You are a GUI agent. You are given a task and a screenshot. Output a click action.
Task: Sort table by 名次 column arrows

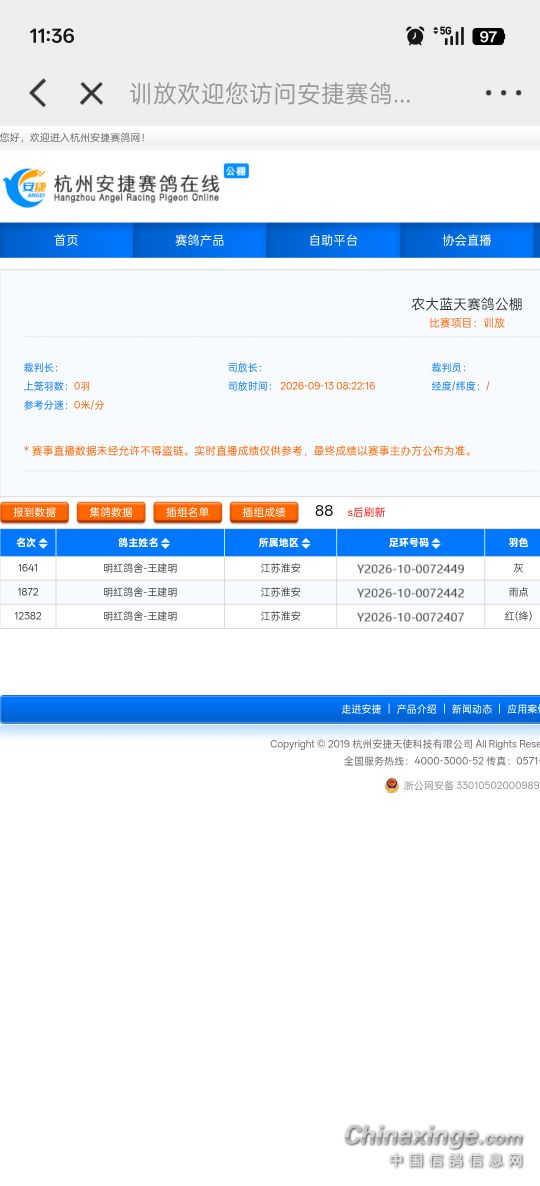[x=43, y=543]
